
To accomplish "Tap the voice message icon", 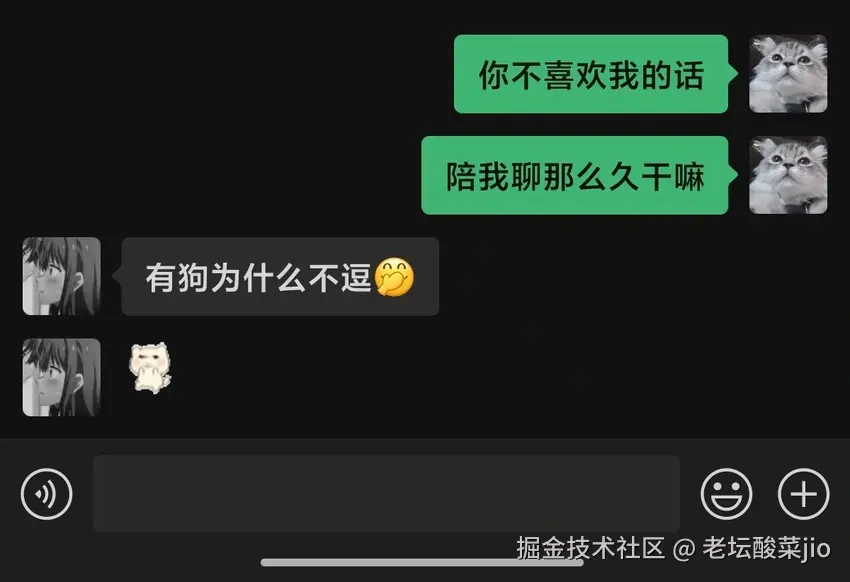I will click(47, 494).
